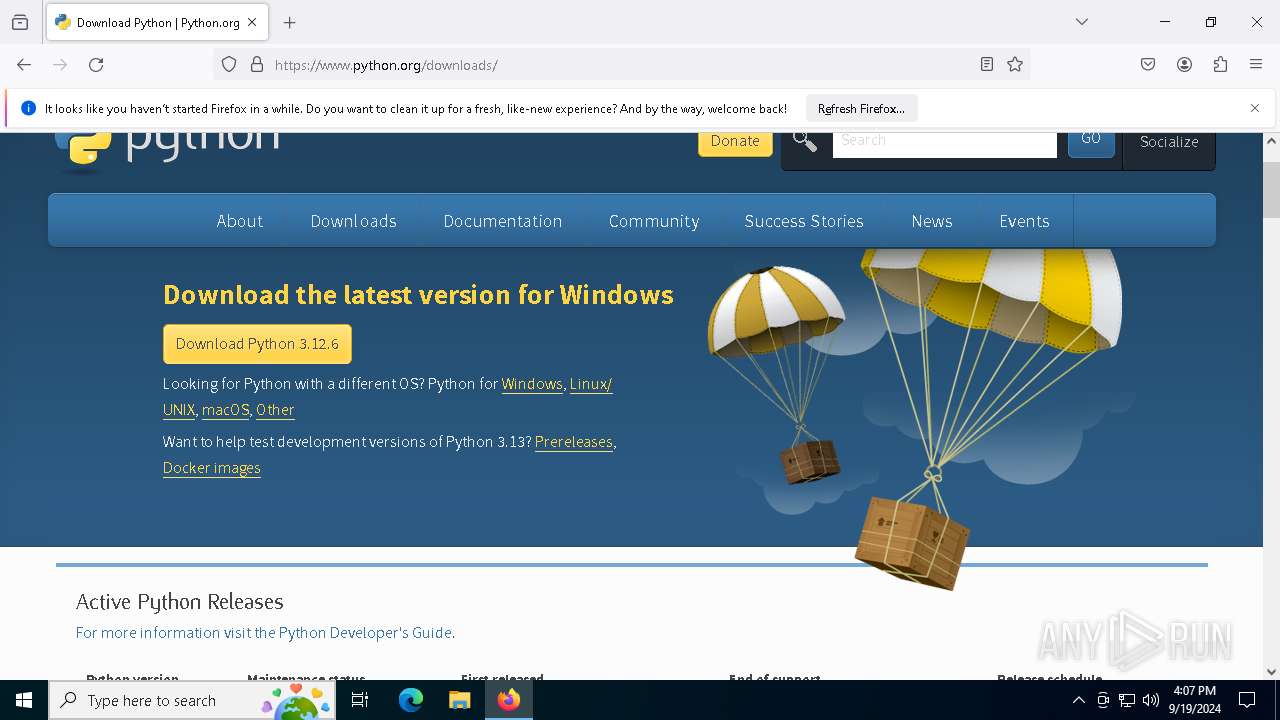Open new tab with plus button

290,22
